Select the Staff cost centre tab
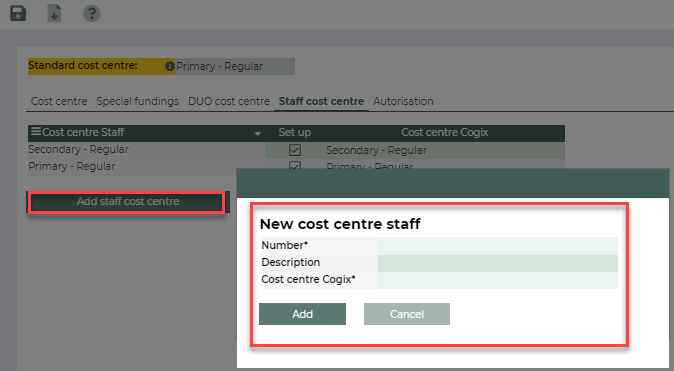This screenshot has width=674, height=371. (321, 101)
